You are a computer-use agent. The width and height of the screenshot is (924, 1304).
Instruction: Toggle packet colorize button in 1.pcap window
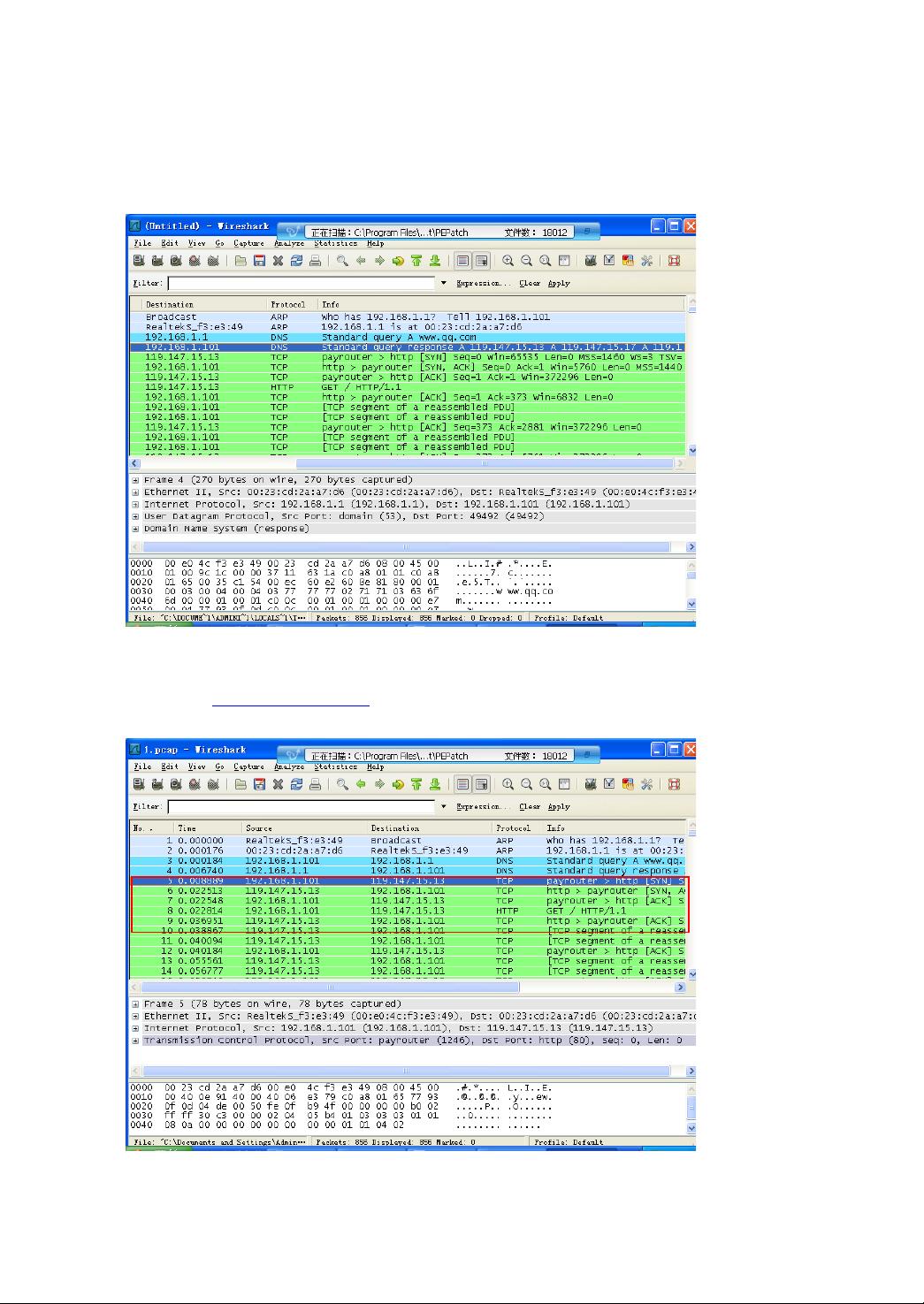pyautogui.click(x=462, y=784)
